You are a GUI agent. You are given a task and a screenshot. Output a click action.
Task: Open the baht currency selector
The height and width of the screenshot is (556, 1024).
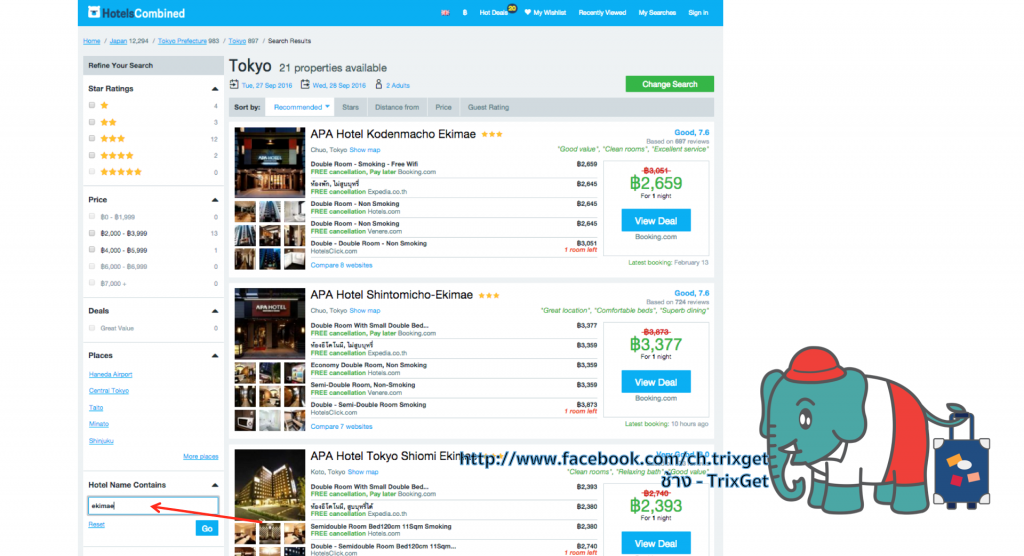click(x=465, y=12)
